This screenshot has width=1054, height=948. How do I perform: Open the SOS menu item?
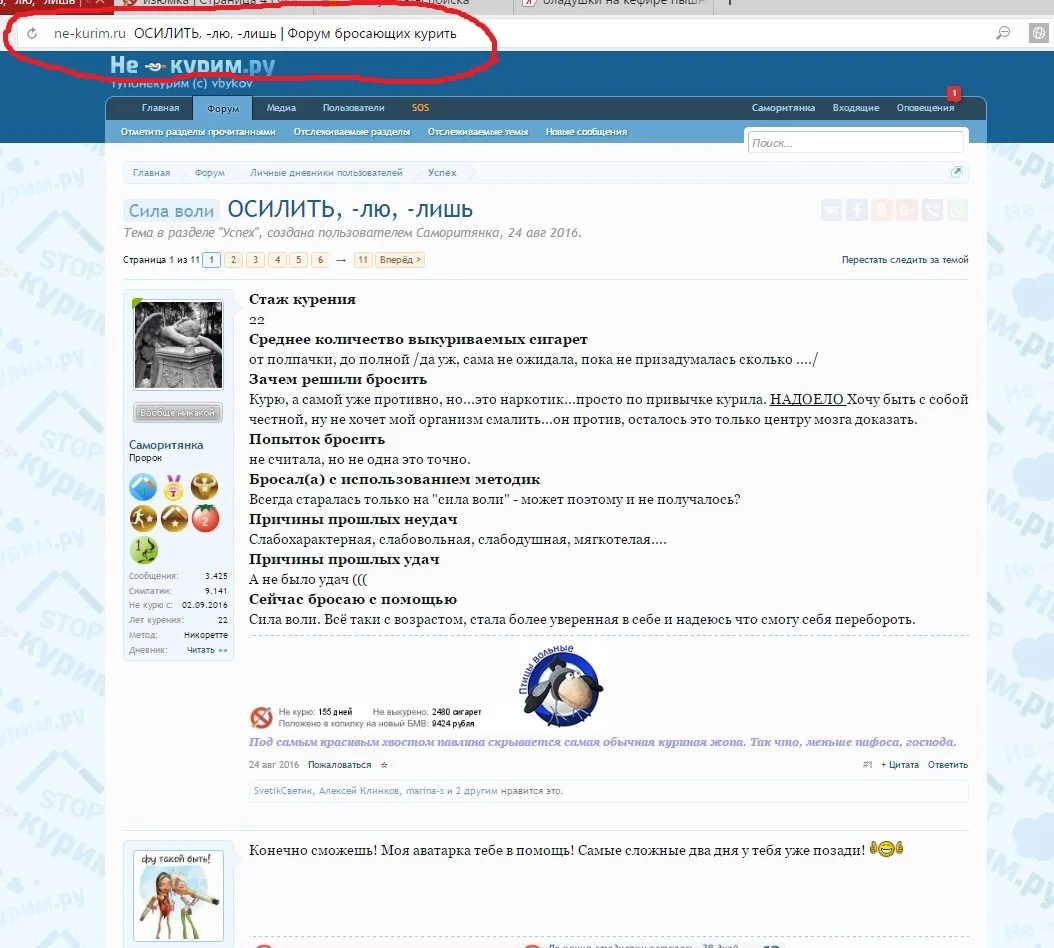(419, 108)
